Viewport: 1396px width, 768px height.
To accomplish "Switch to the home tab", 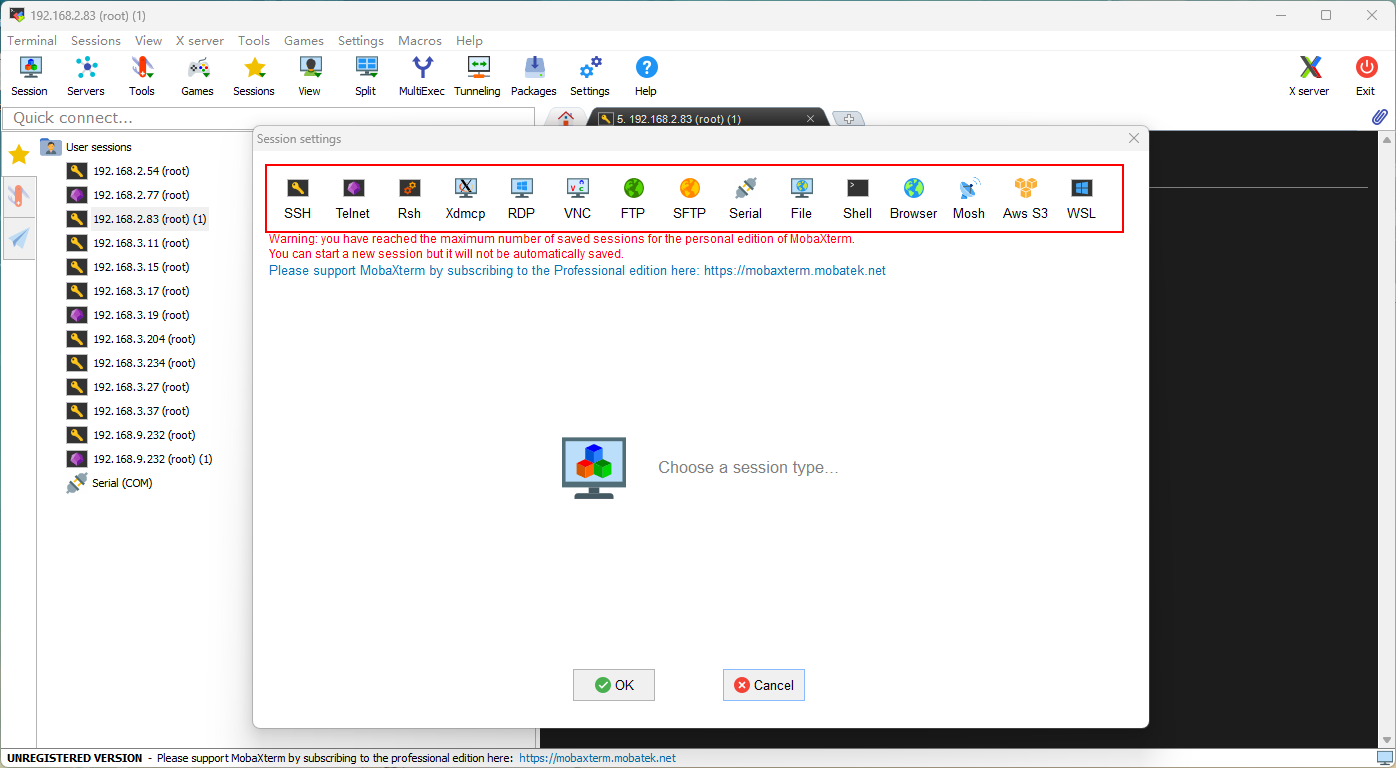I will tap(566, 118).
